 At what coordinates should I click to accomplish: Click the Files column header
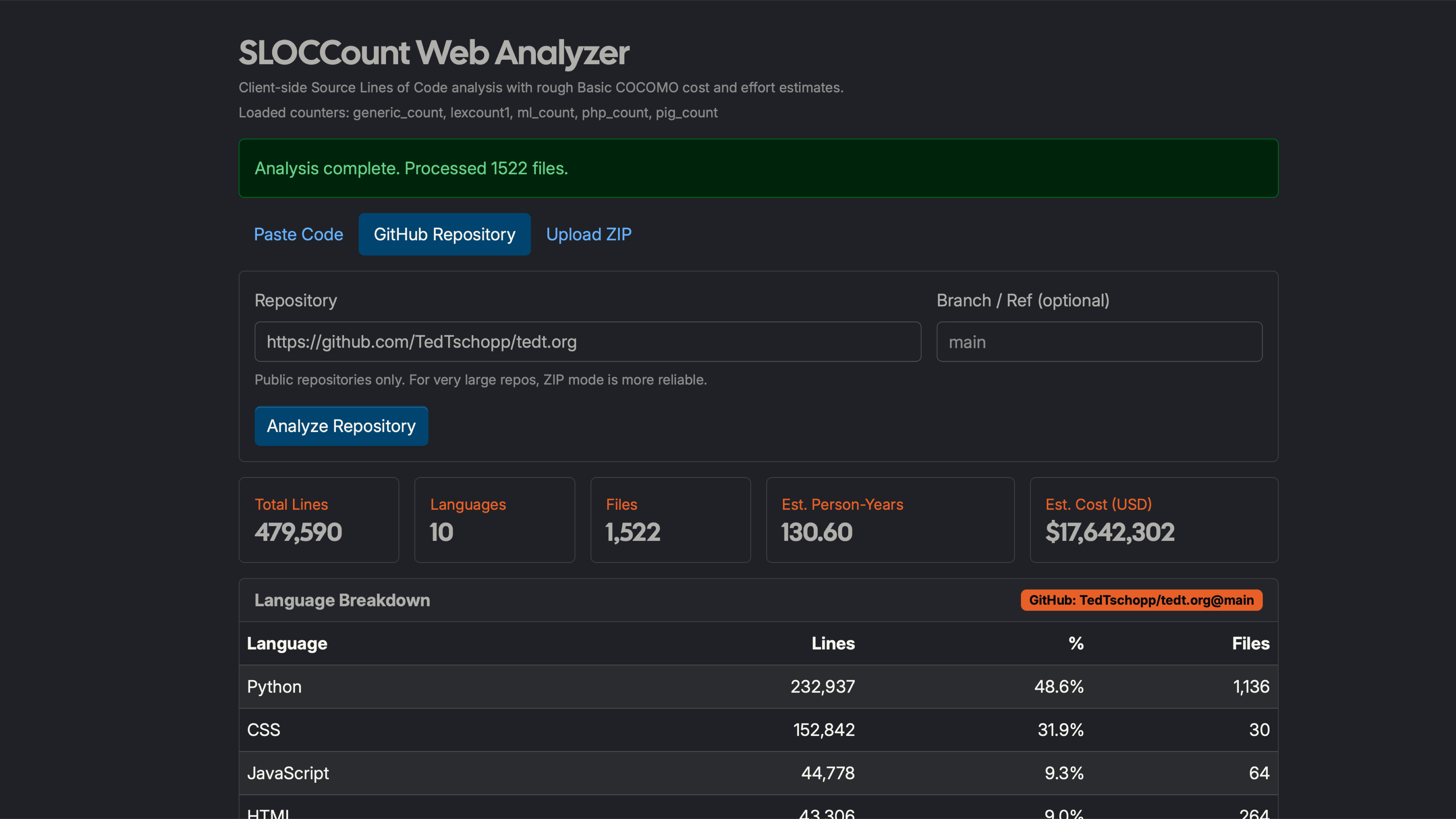[x=1250, y=643]
